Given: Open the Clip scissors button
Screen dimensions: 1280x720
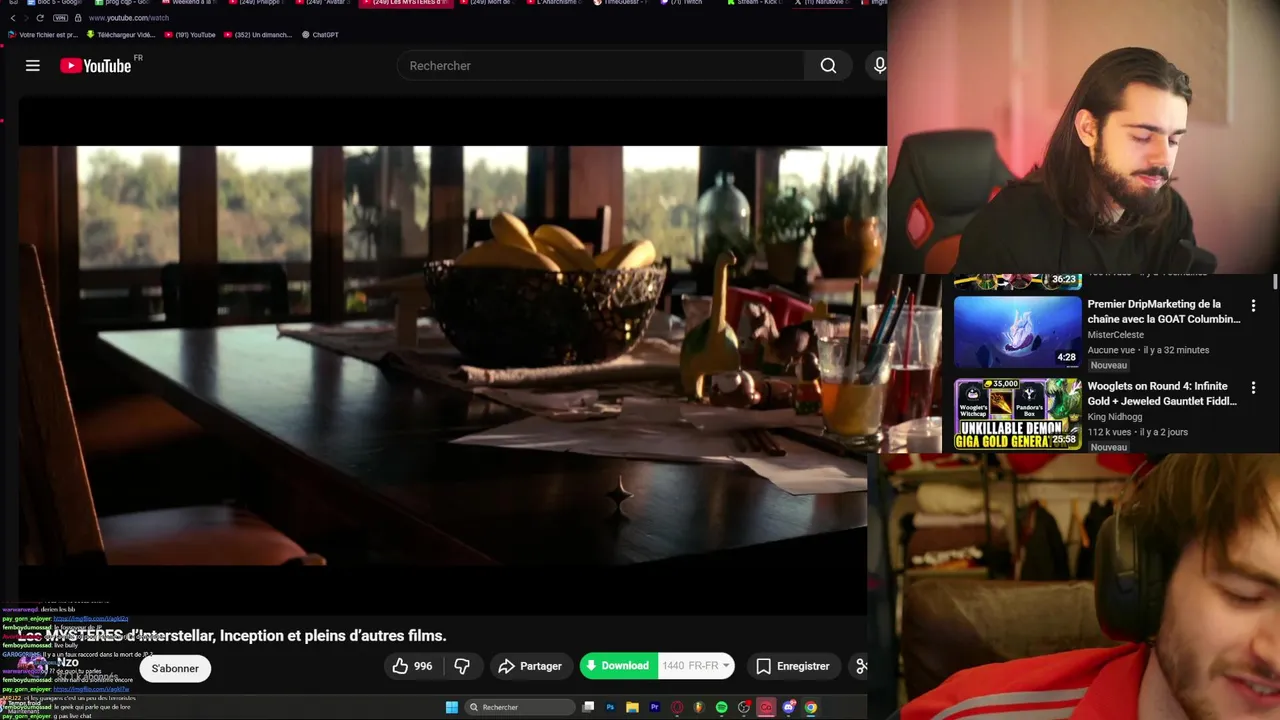Looking at the screenshot, I should pos(861,666).
